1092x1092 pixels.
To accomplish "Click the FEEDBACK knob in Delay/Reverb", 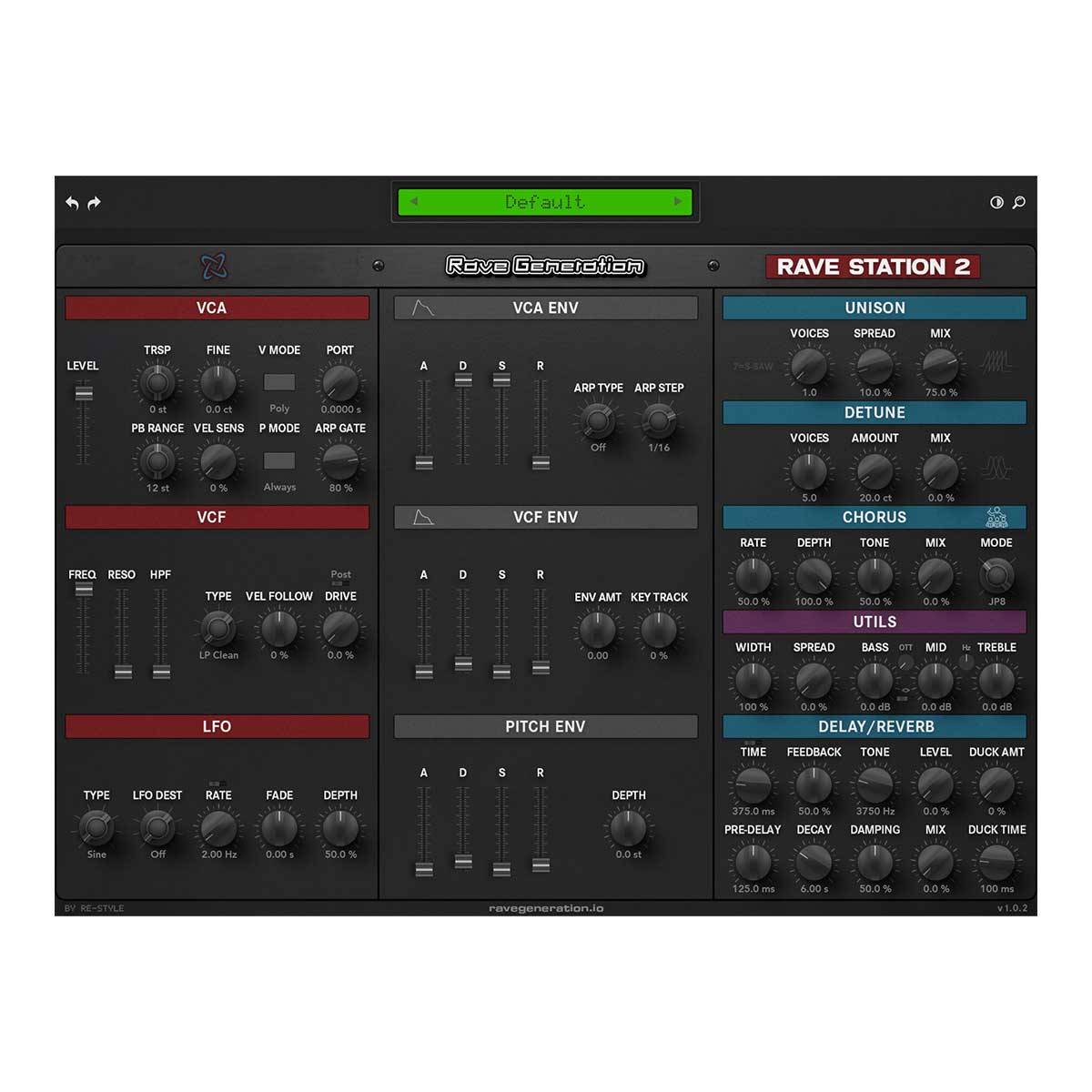I will (814, 784).
